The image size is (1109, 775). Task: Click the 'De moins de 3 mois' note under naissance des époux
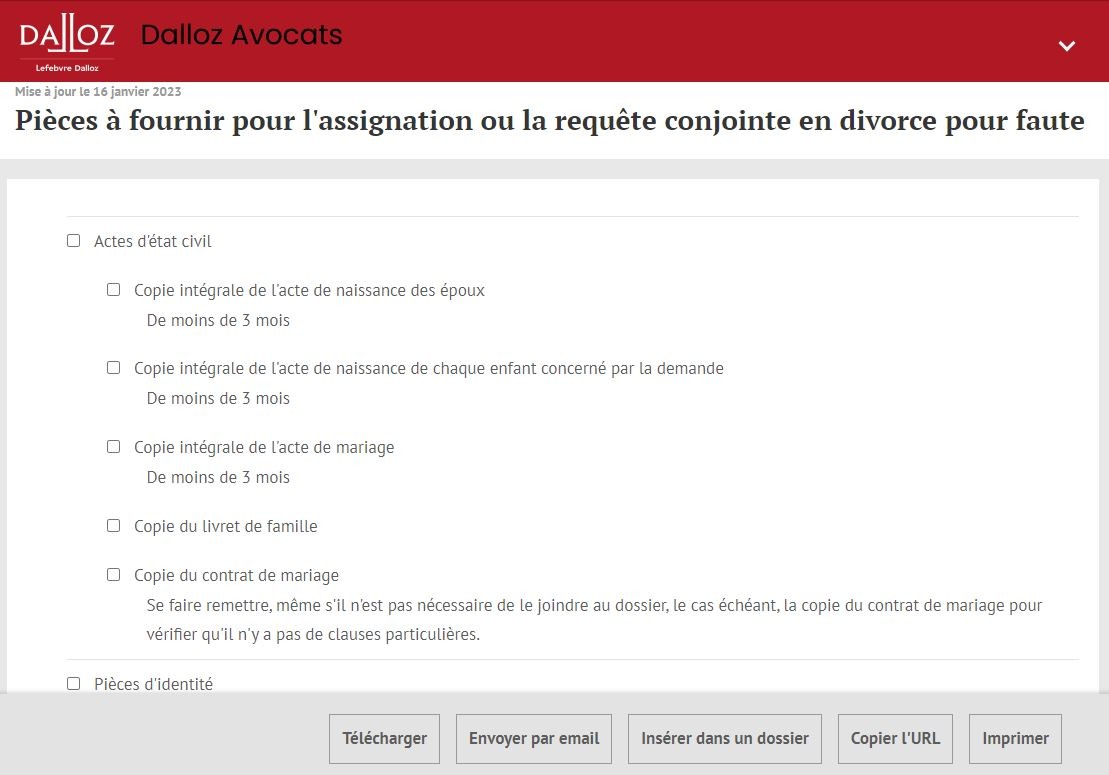click(x=218, y=321)
